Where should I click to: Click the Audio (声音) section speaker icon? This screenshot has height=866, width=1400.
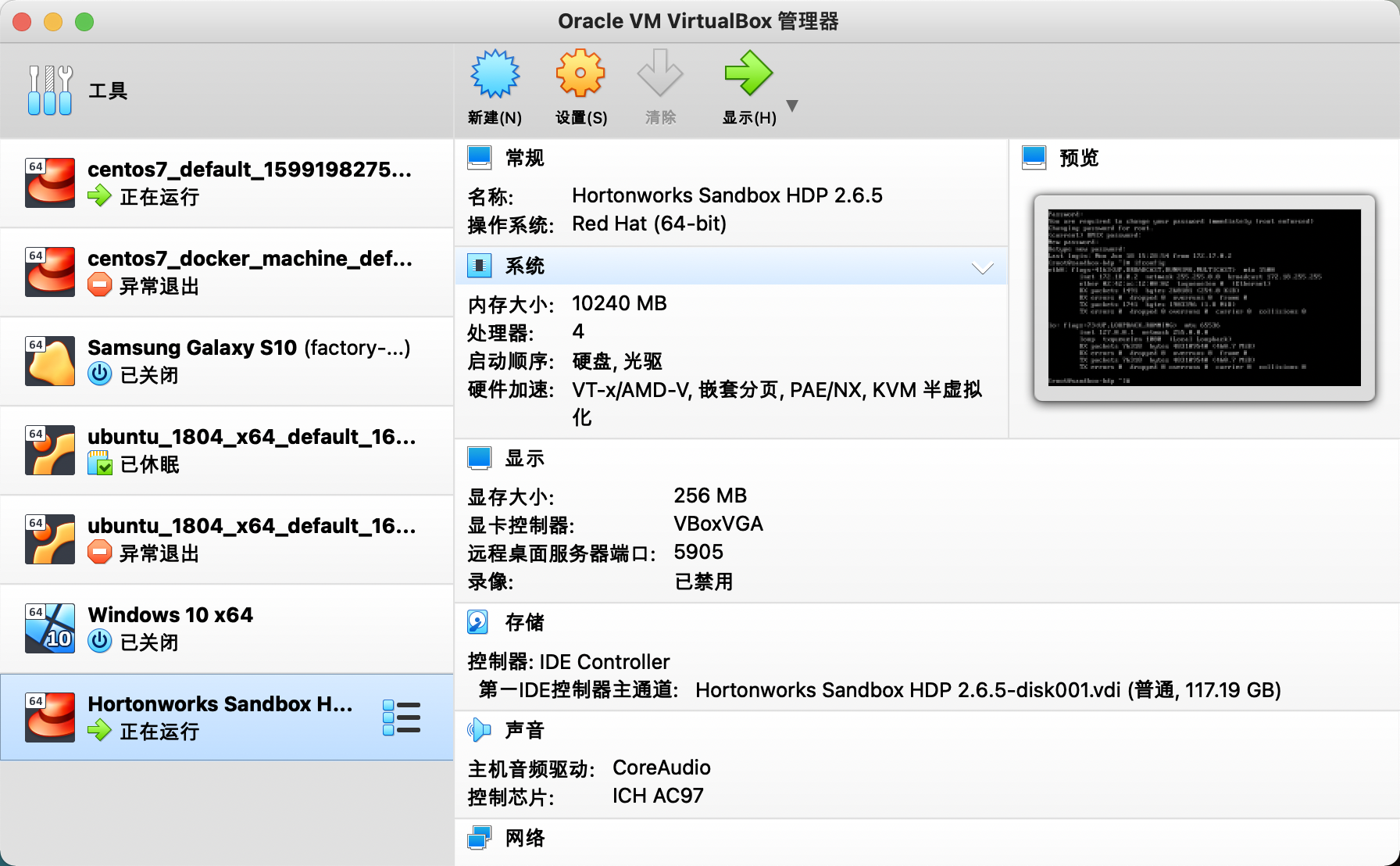[479, 730]
